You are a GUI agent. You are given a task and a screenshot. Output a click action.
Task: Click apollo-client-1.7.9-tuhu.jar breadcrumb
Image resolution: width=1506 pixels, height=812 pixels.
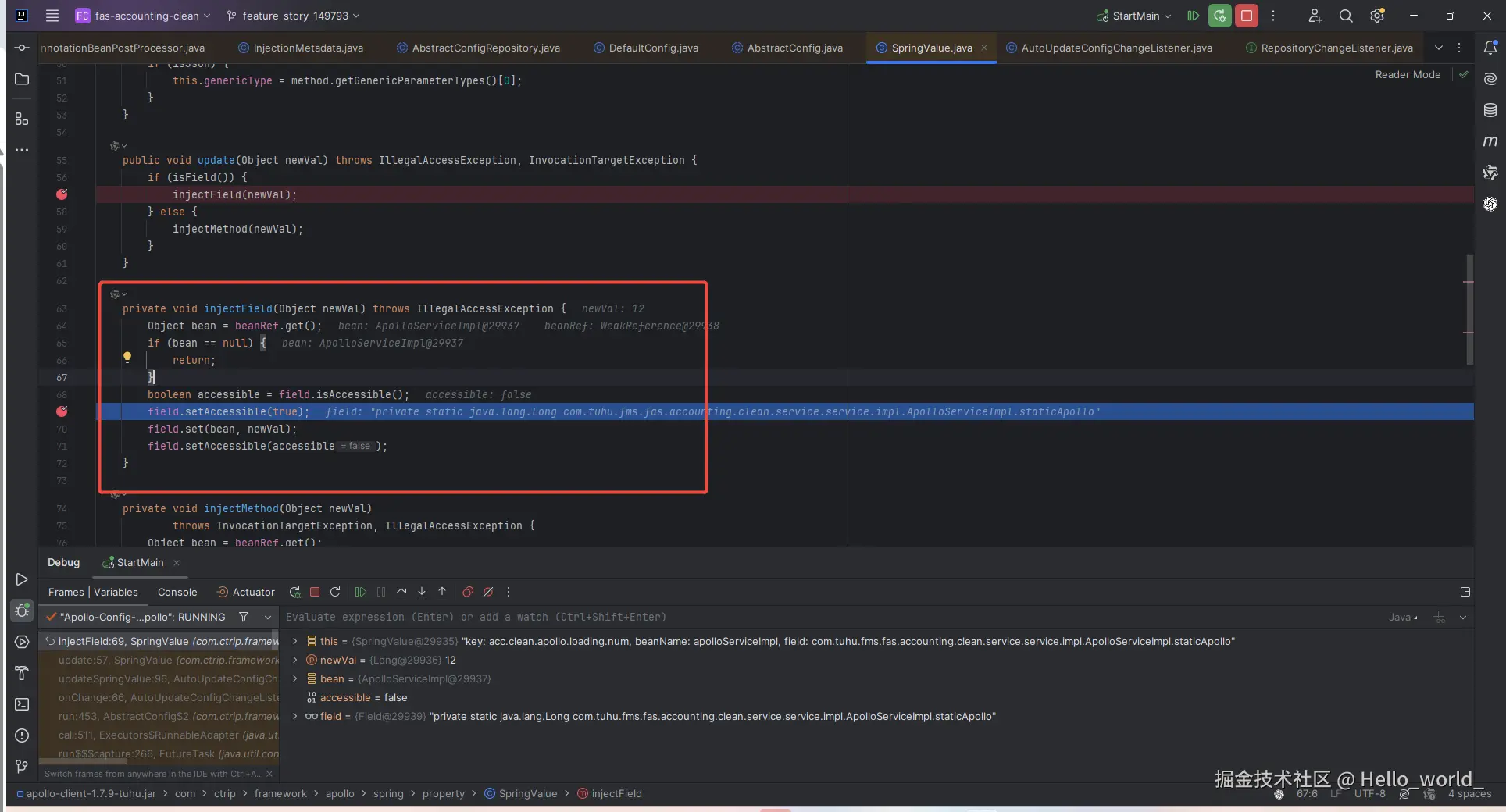86,793
